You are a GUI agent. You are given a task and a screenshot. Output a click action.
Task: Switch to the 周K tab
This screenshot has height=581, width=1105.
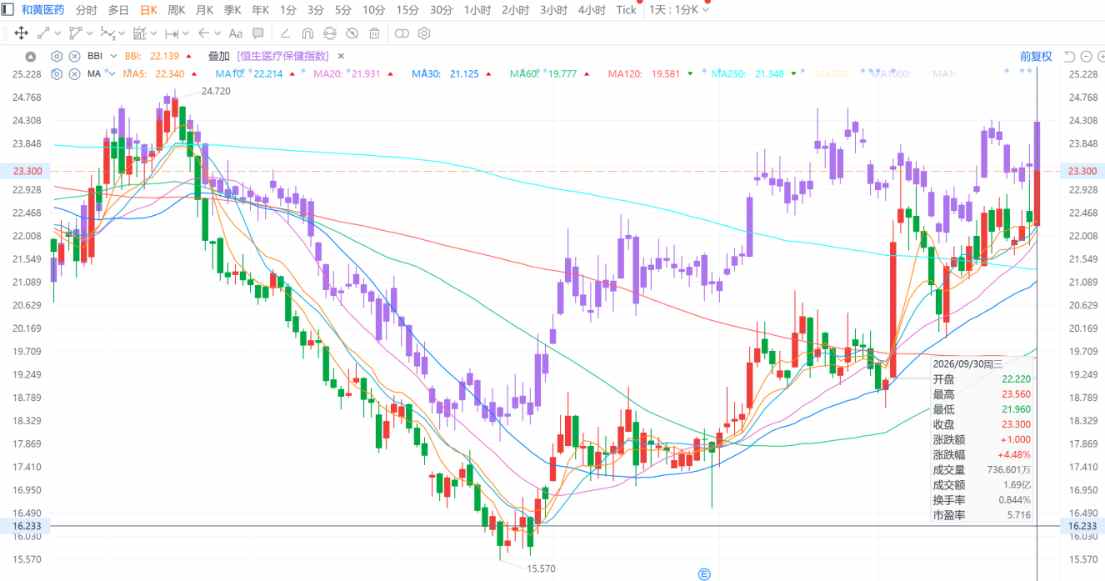click(176, 10)
